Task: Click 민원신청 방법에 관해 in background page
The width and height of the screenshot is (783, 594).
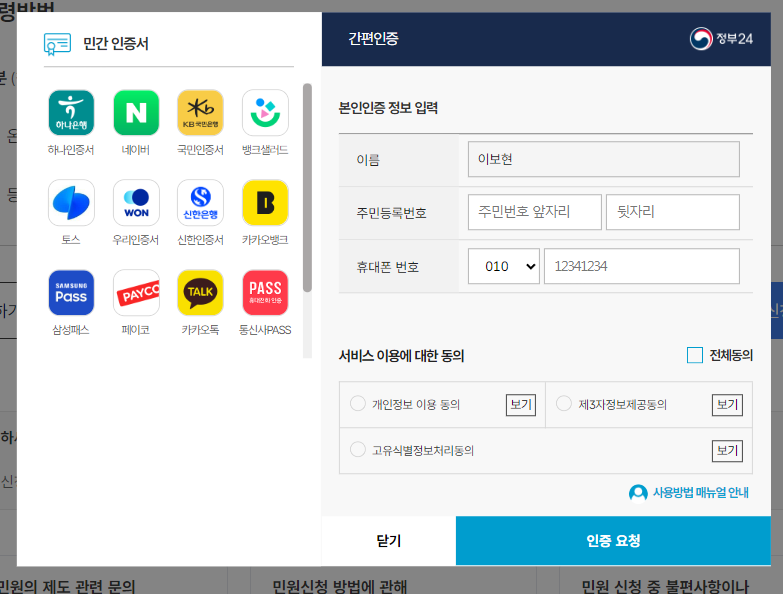Action: tap(340, 587)
